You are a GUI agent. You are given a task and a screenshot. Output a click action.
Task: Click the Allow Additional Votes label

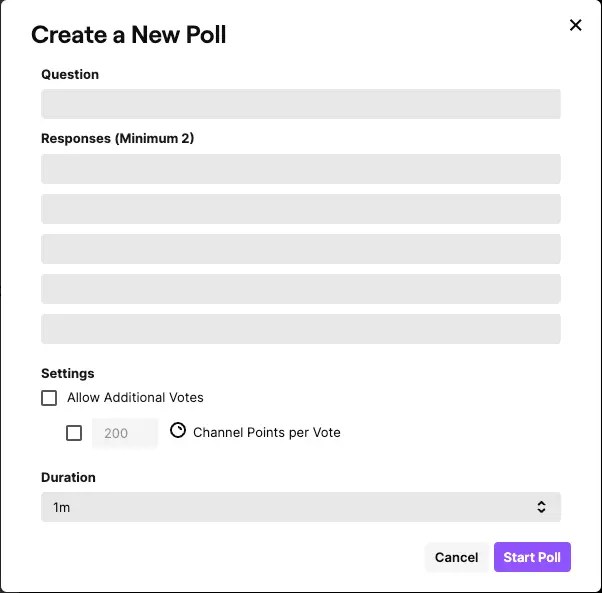point(135,398)
